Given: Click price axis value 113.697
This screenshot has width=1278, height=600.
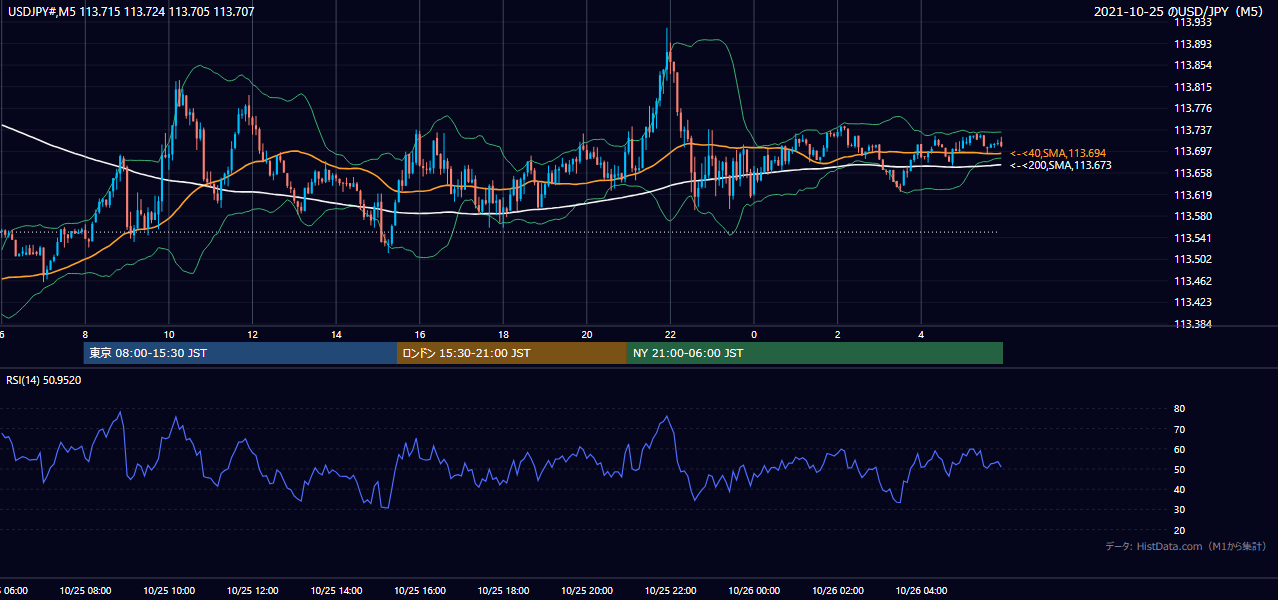Looking at the screenshot, I should click(1192, 151).
